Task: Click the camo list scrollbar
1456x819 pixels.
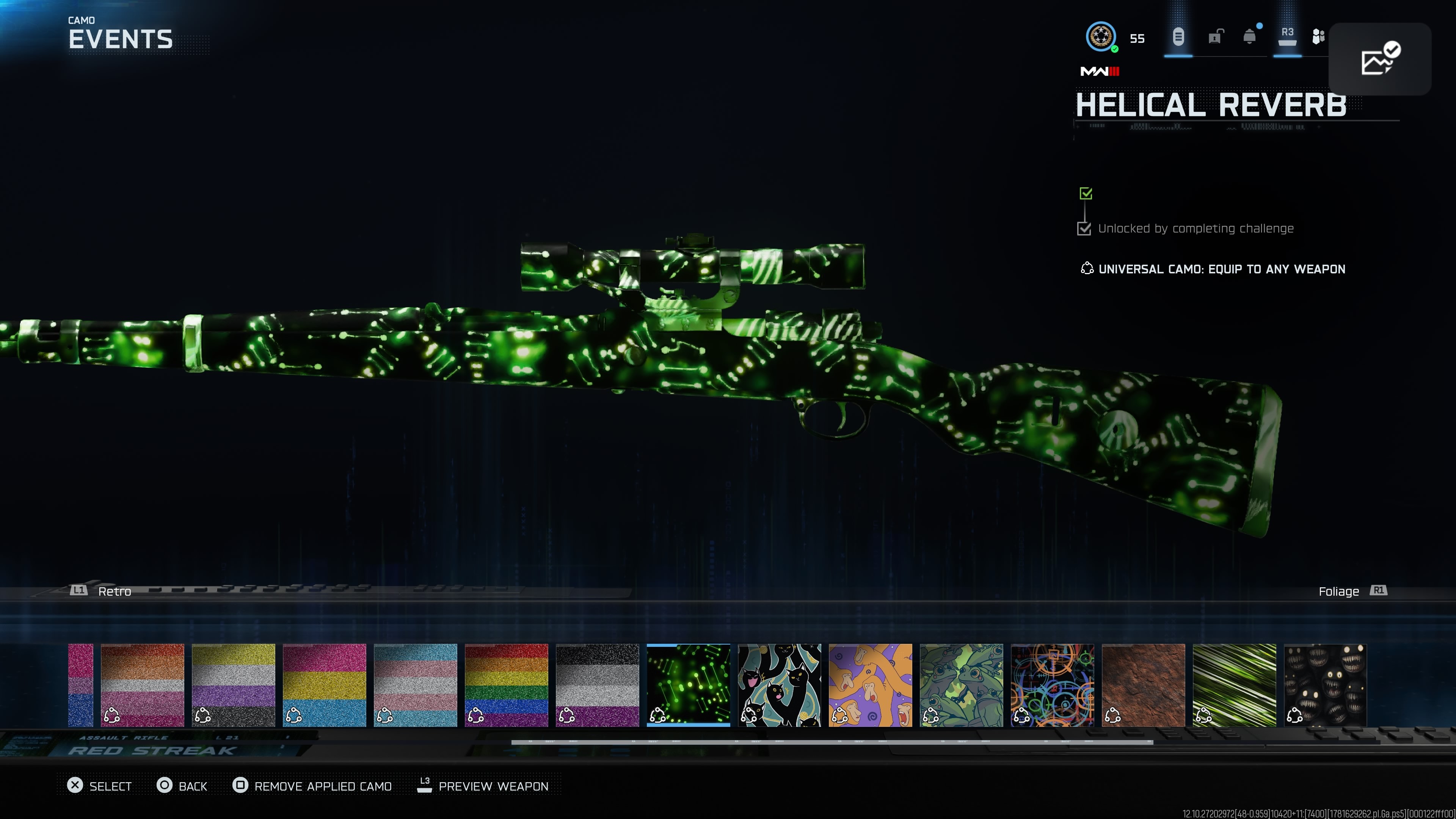Action: tap(832, 742)
